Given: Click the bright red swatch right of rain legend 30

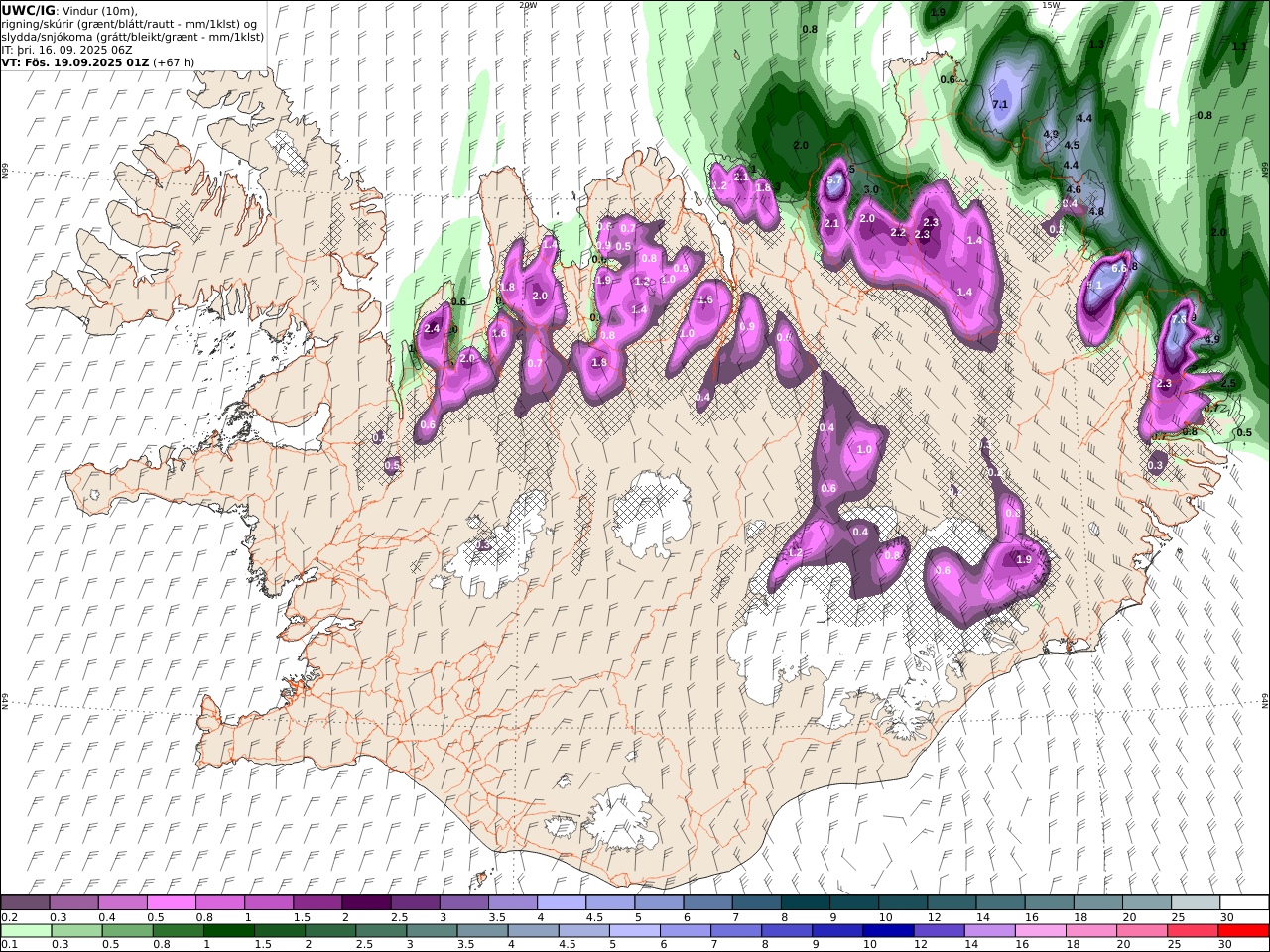Looking at the screenshot, I should tap(1243, 930).
